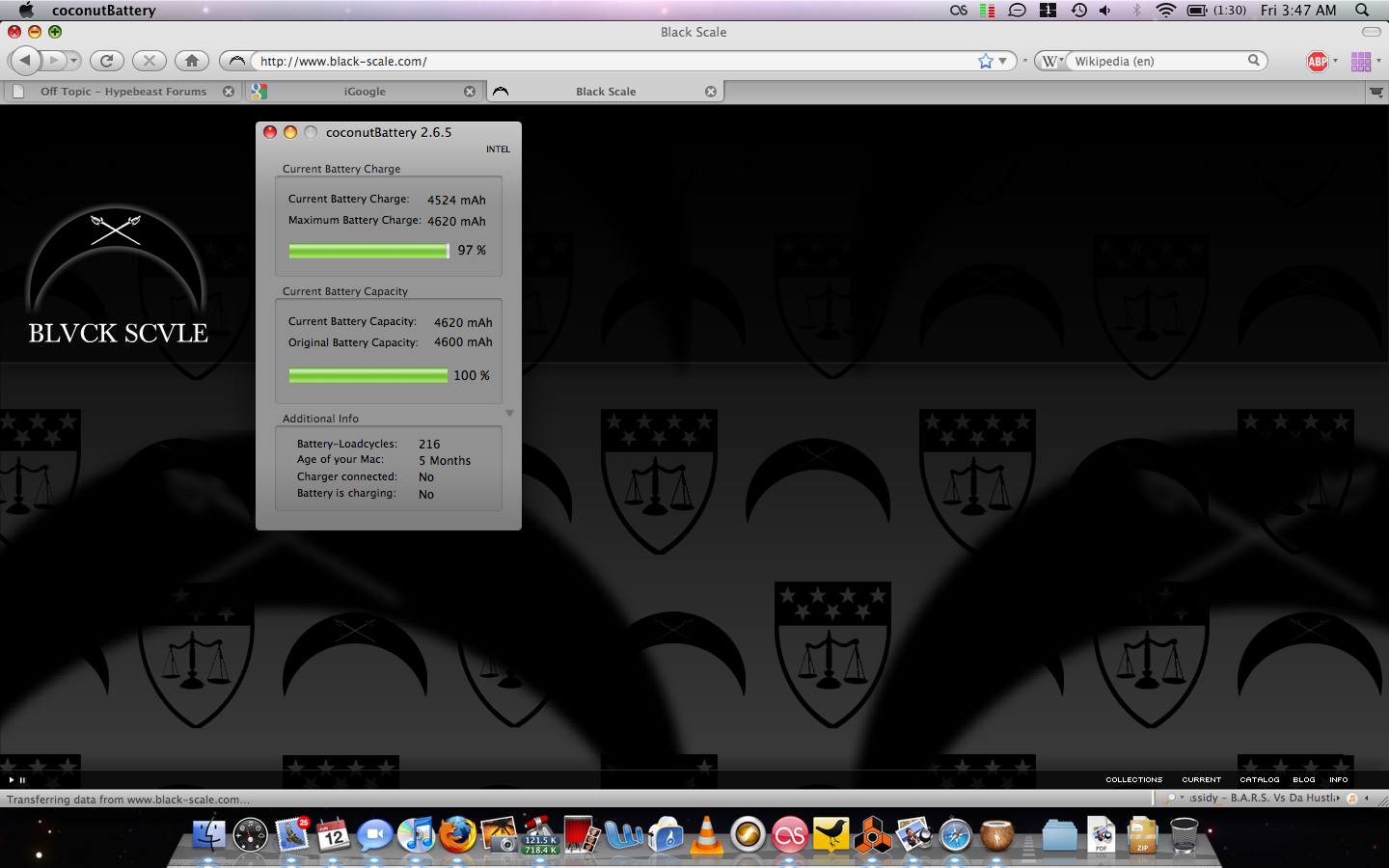Close the iGoogle tab
The width and height of the screenshot is (1389, 868).
[x=470, y=92]
